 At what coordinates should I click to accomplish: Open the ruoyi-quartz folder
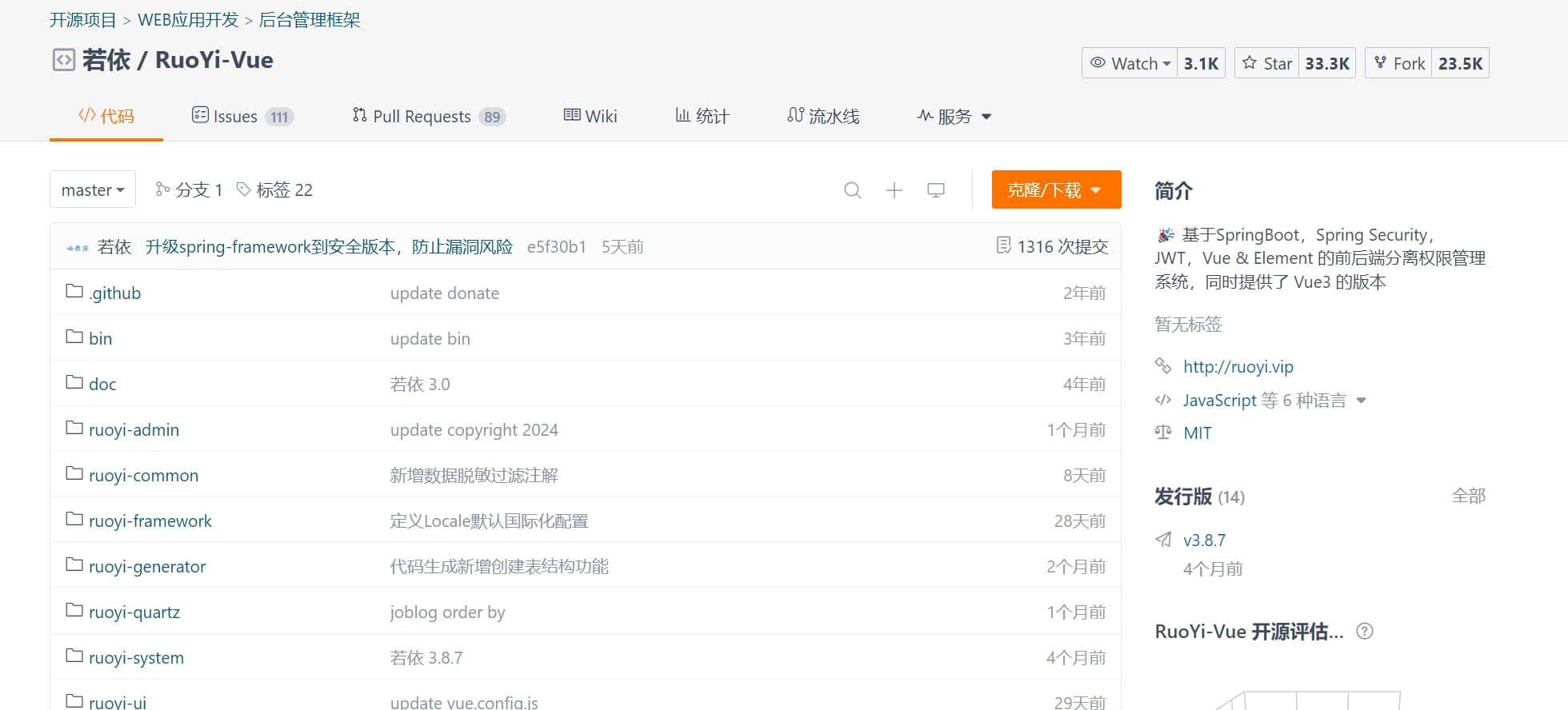coord(134,612)
